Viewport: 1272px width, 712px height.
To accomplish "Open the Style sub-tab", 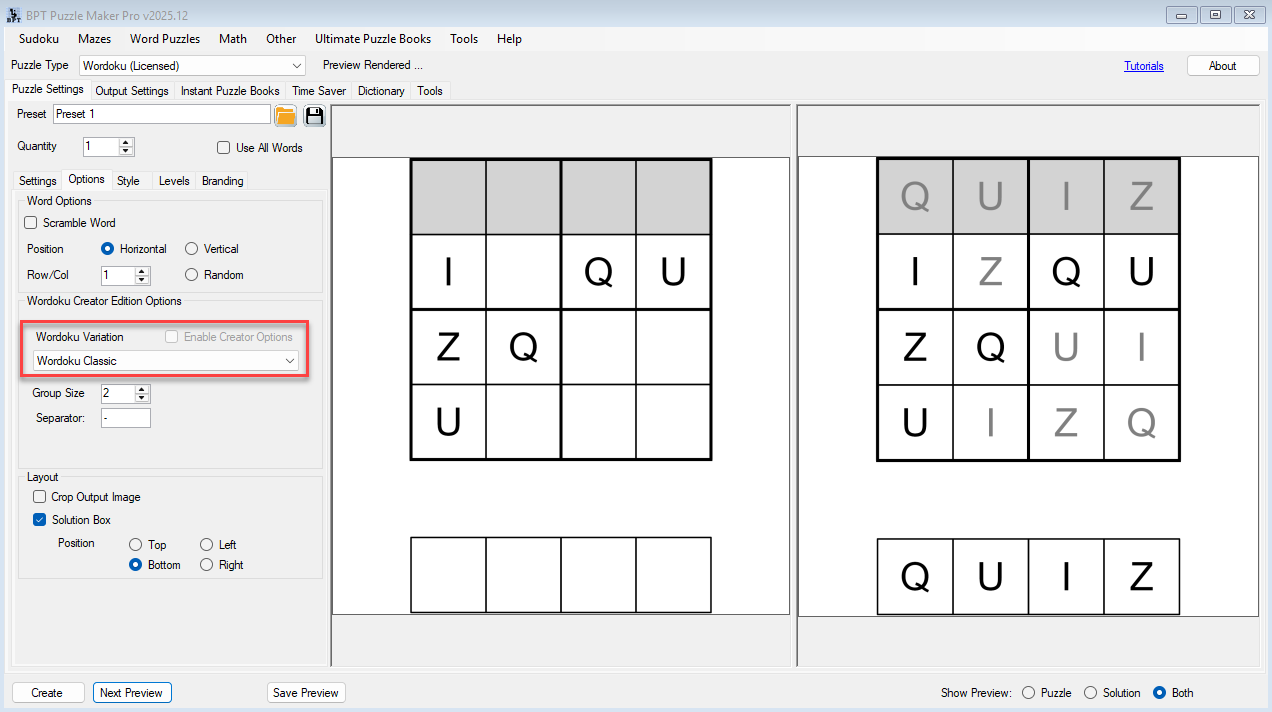I will tap(128, 181).
